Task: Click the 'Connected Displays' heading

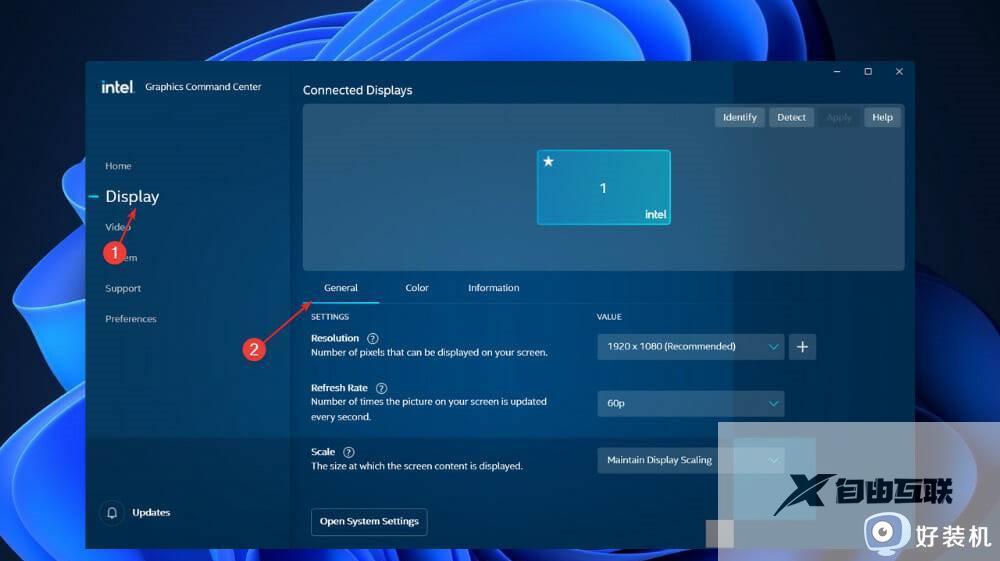Action: pyautogui.click(x=357, y=91)
